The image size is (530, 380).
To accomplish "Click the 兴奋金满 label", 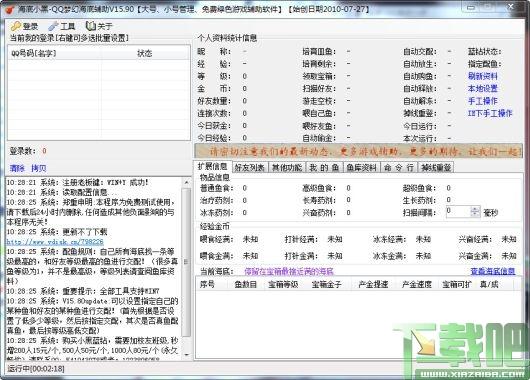I will (476, 256).
